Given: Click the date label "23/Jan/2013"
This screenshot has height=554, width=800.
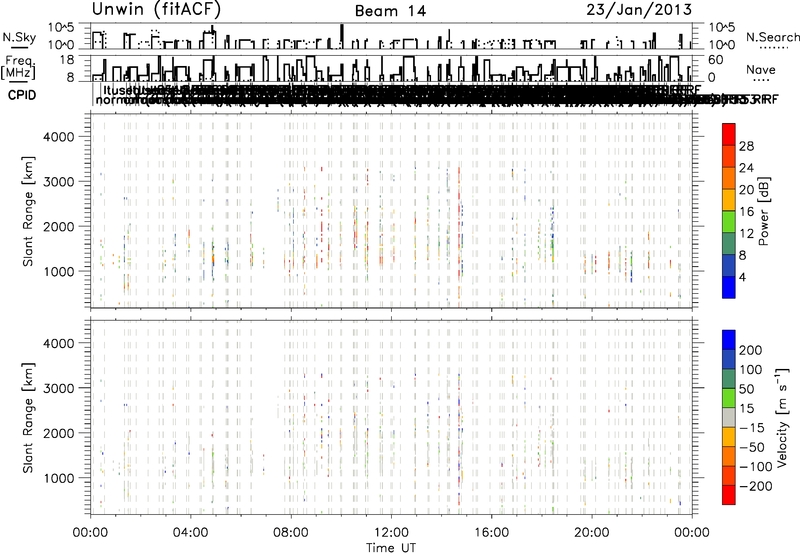Looking at the screenshot, I should (639, 10).
